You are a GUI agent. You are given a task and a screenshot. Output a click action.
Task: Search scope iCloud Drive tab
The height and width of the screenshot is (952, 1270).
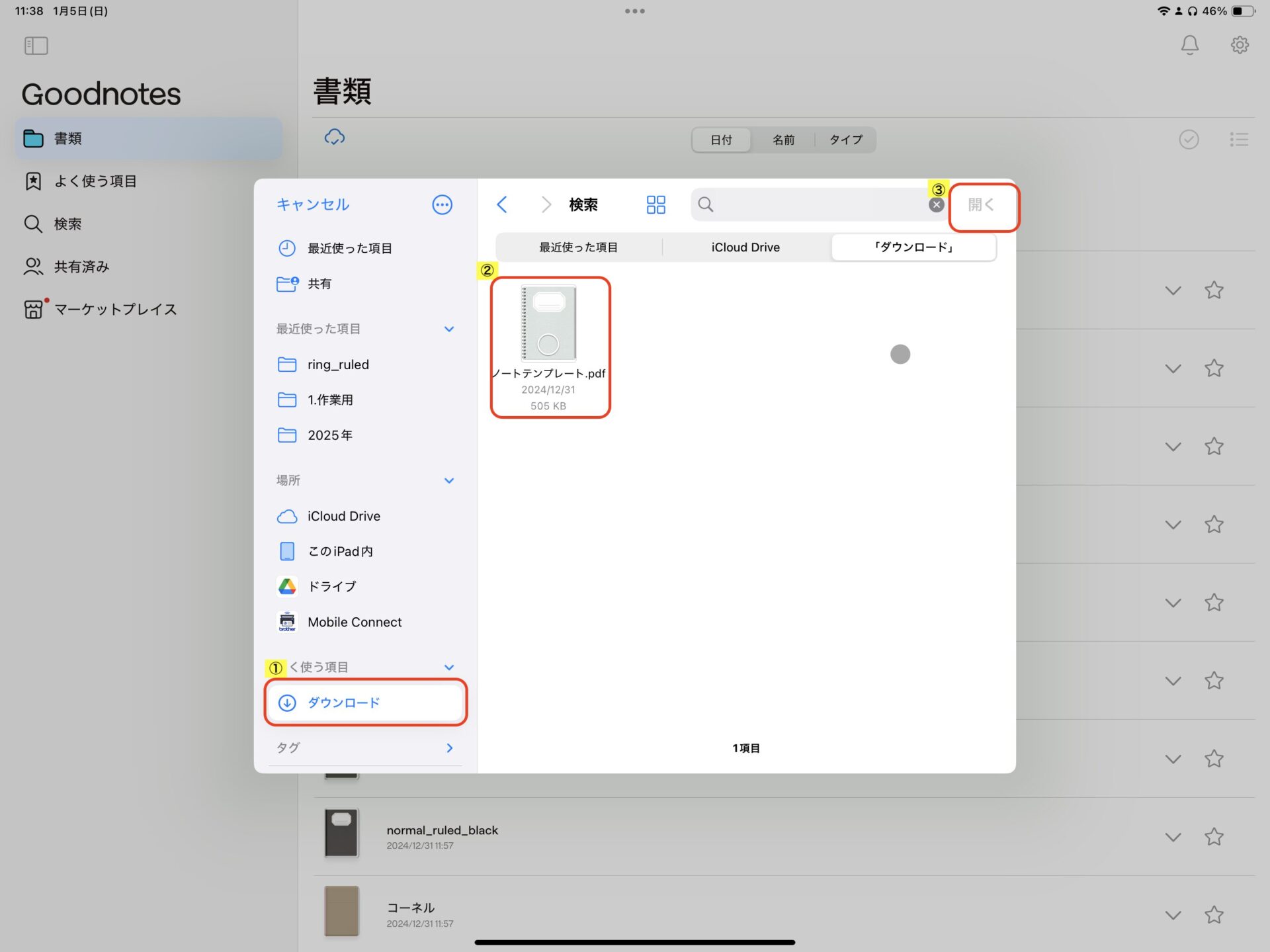745,247
